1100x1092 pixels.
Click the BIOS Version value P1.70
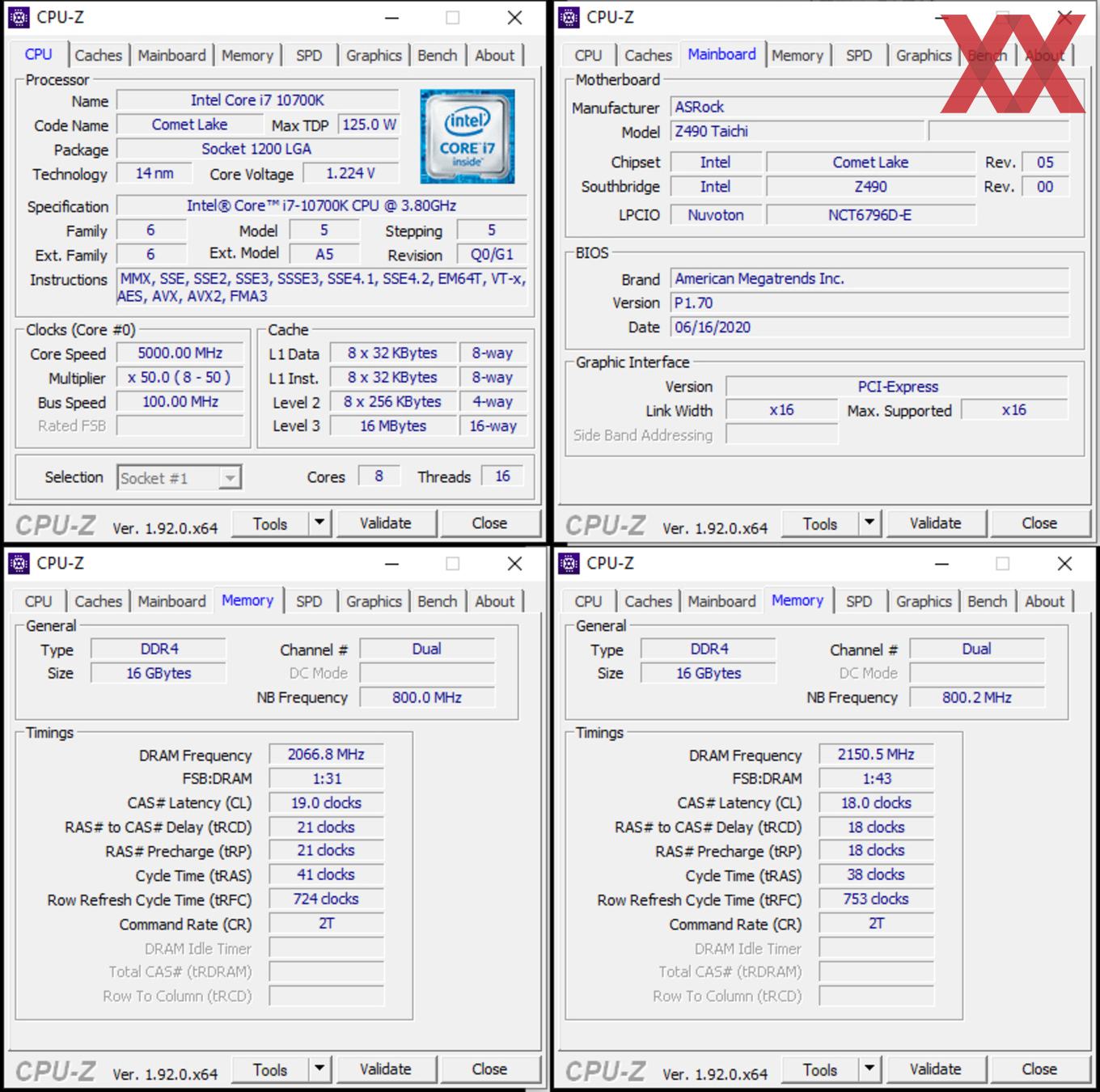870,303
